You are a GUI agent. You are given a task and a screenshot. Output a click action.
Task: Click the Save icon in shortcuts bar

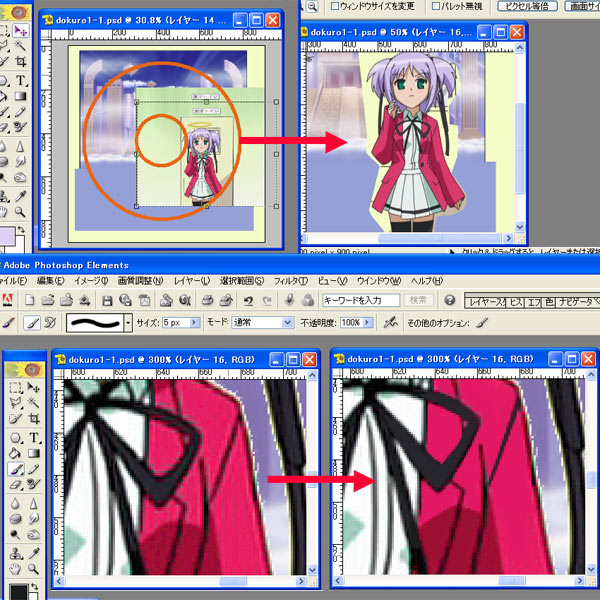[108, 300]
